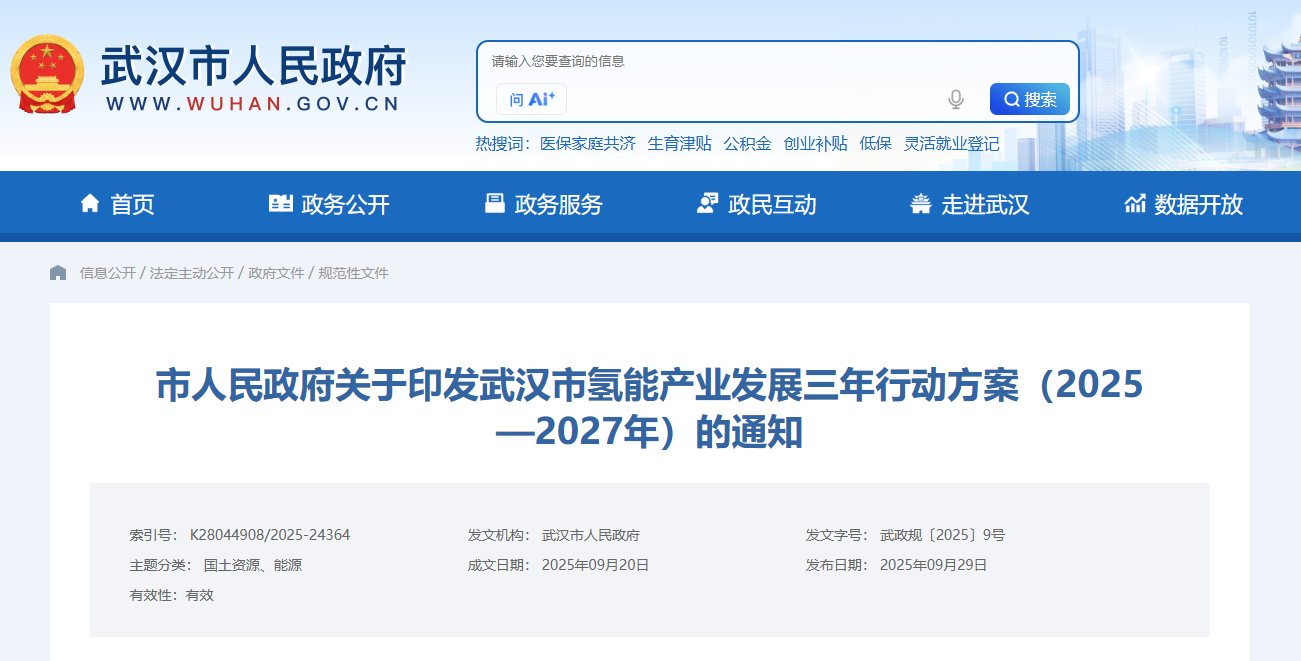Click the home icon beside 首页
Viewport: 1301px width, 661px height.
[x=90, y=204]
